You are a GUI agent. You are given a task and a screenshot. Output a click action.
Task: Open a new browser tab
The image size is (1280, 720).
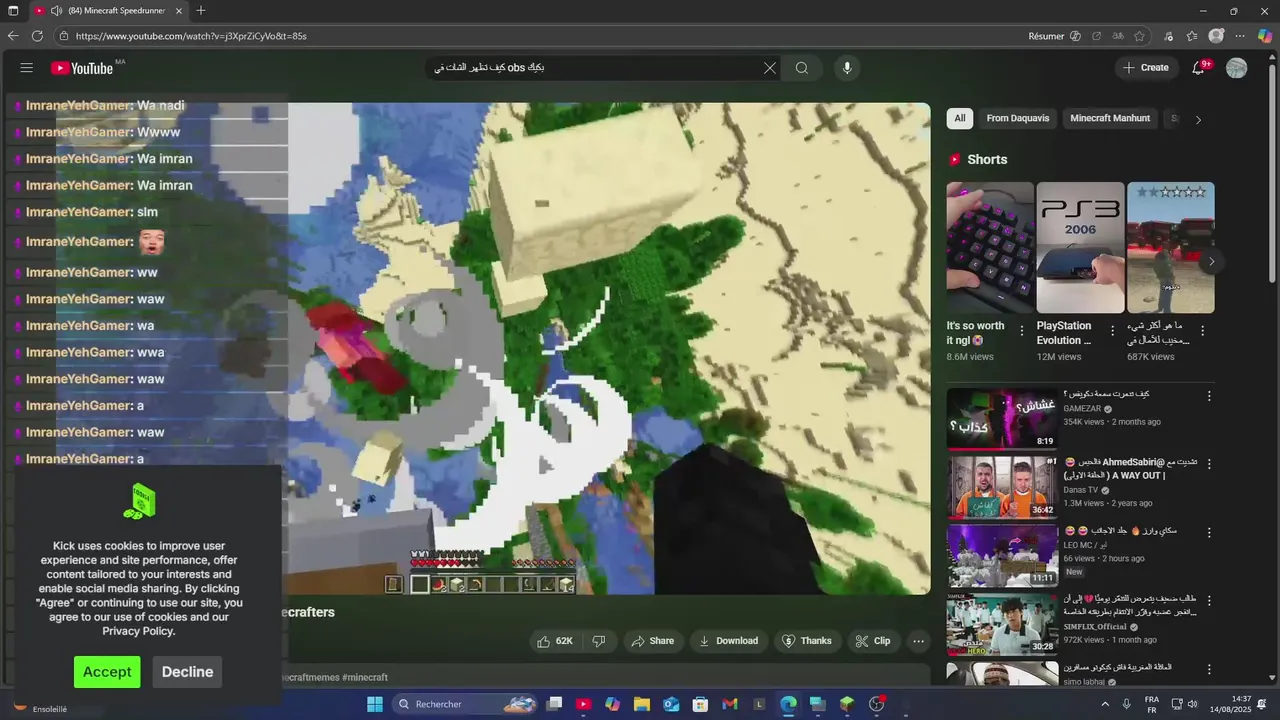click(201, 11)
